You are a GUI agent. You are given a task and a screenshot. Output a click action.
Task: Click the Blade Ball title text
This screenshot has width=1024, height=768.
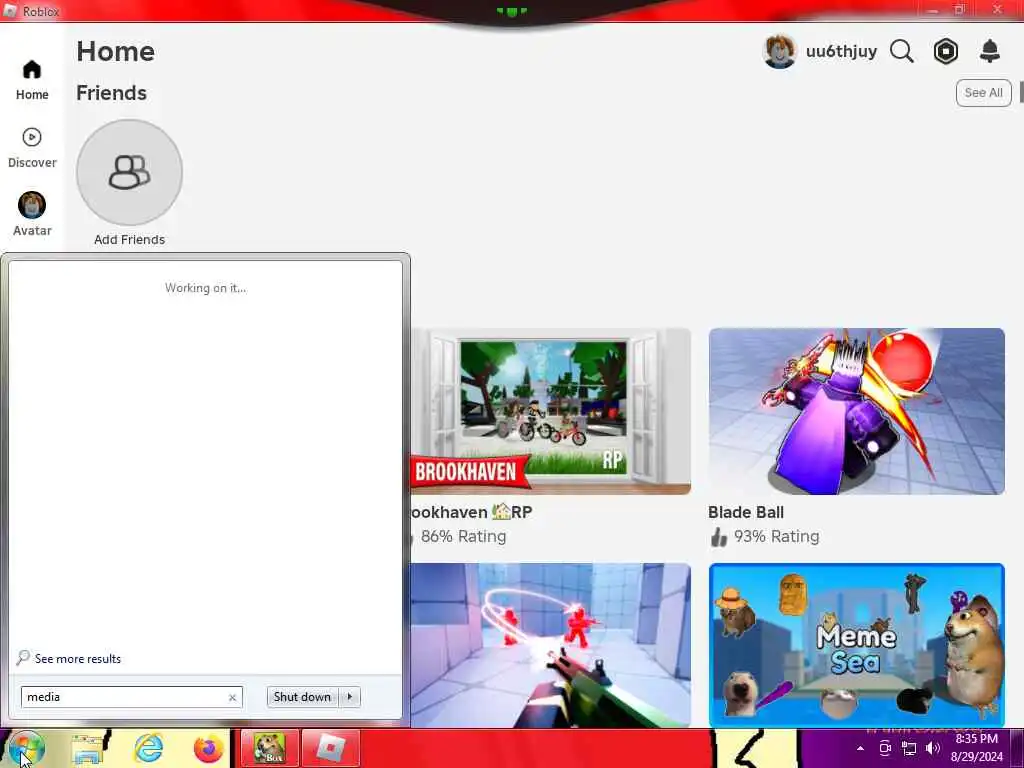(x=746, y=513)
